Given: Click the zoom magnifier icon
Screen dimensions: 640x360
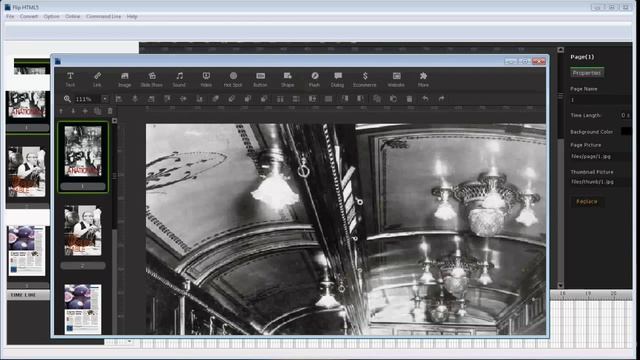Looking at the screenshot, I should pos(67,99).
